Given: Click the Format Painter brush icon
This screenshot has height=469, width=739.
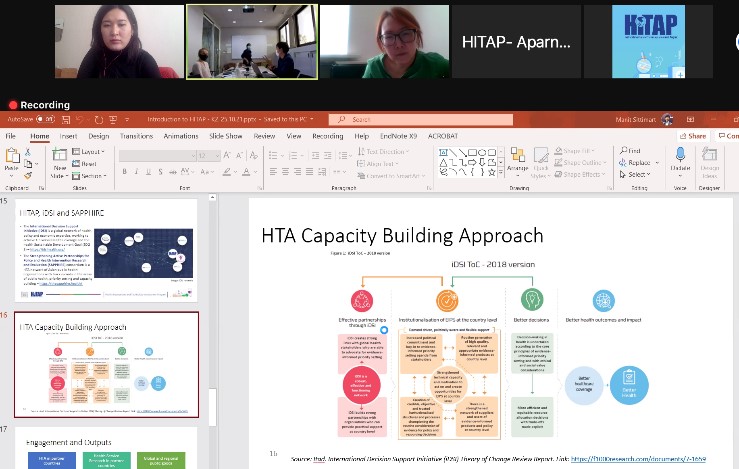Looking at the screenshot, I should (x=29, y=175).
